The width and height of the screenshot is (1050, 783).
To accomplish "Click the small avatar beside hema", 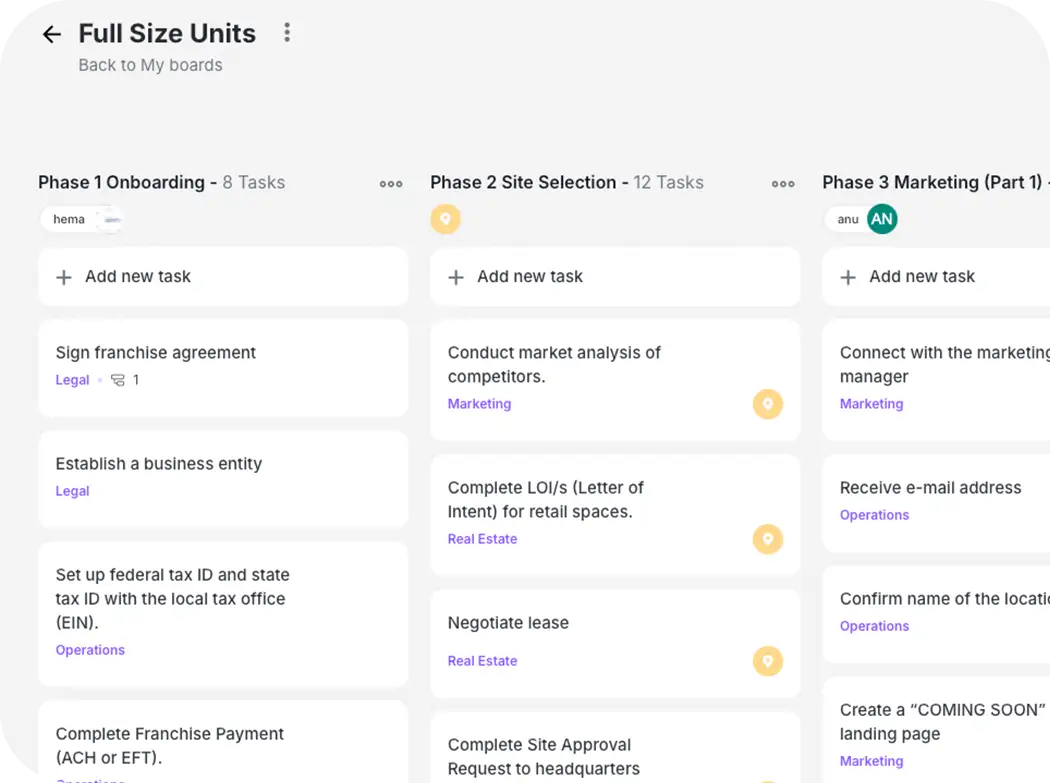I will pos(111,219).
